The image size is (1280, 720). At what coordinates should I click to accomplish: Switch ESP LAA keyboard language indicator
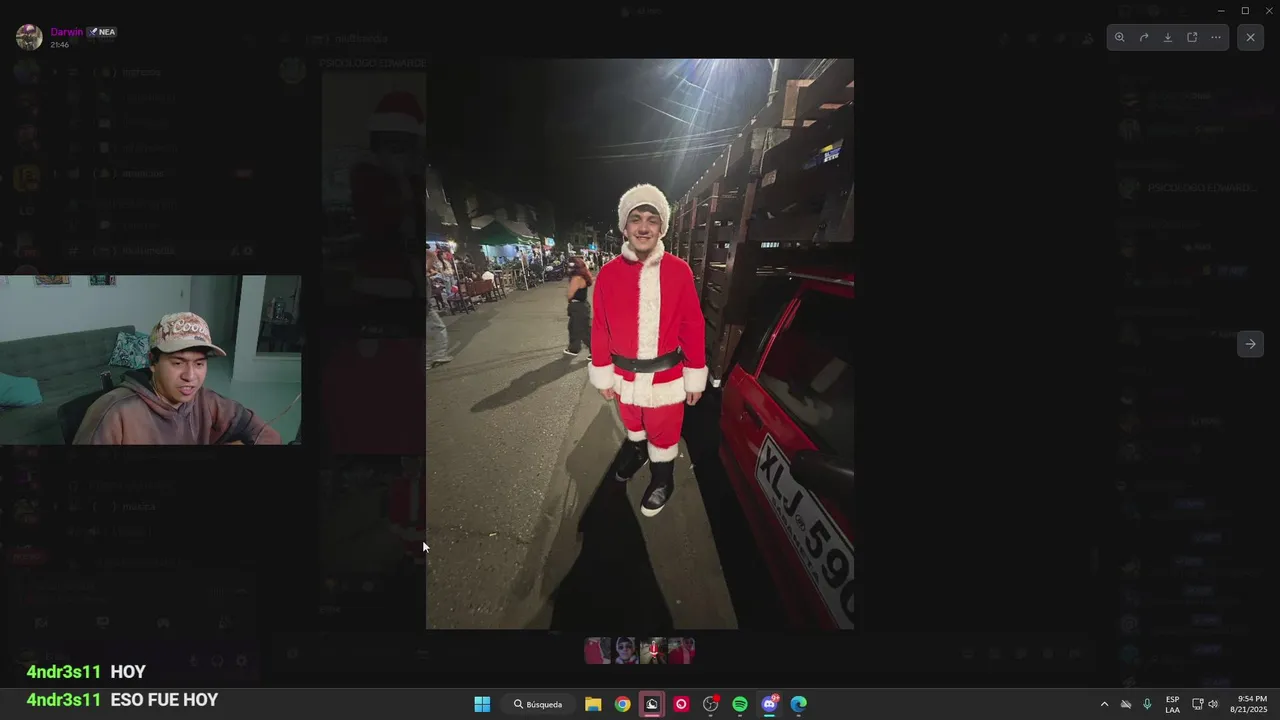1172,704
